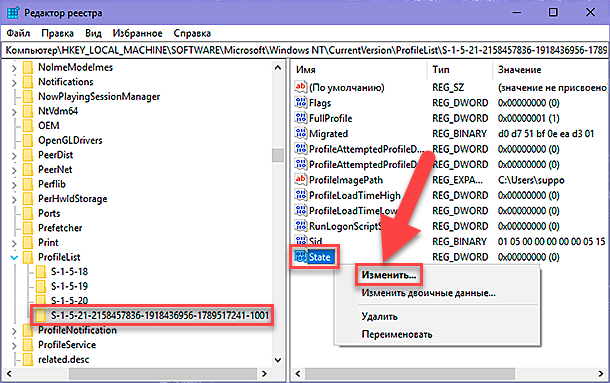Select the ProfileService tree key
The width and height of the screenshot is (610, 383).
[x=67, y=345]
